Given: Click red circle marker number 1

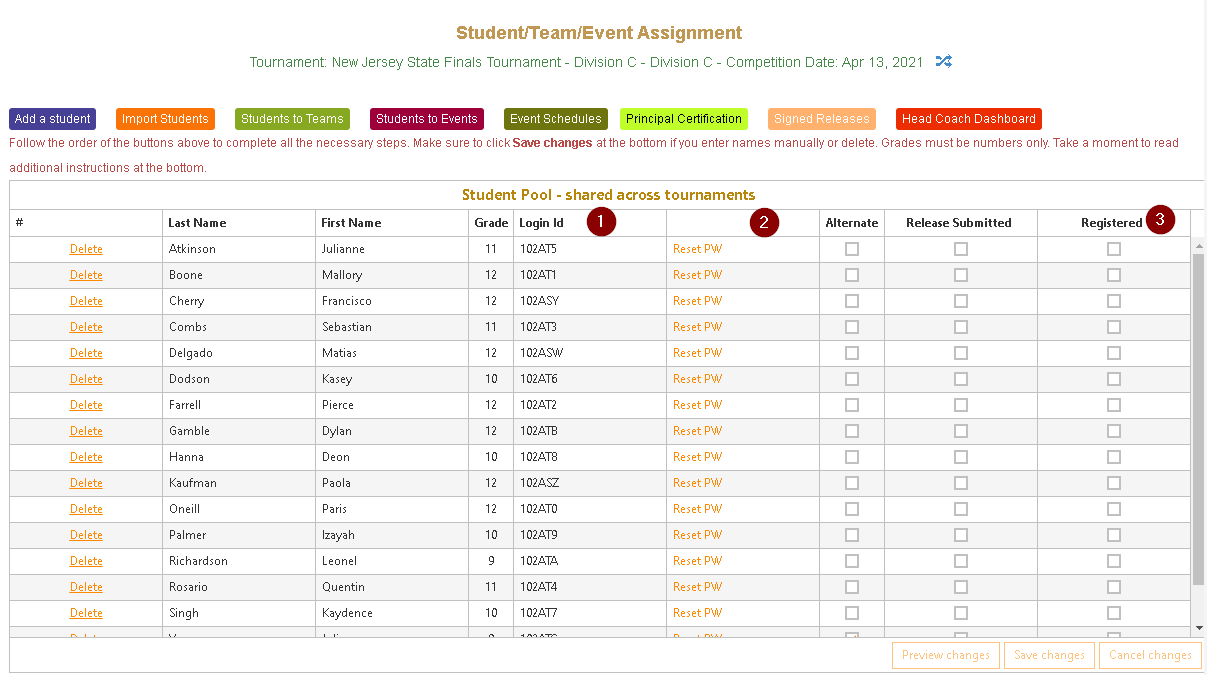Looking at the screenshot, I should pos(600,221).
